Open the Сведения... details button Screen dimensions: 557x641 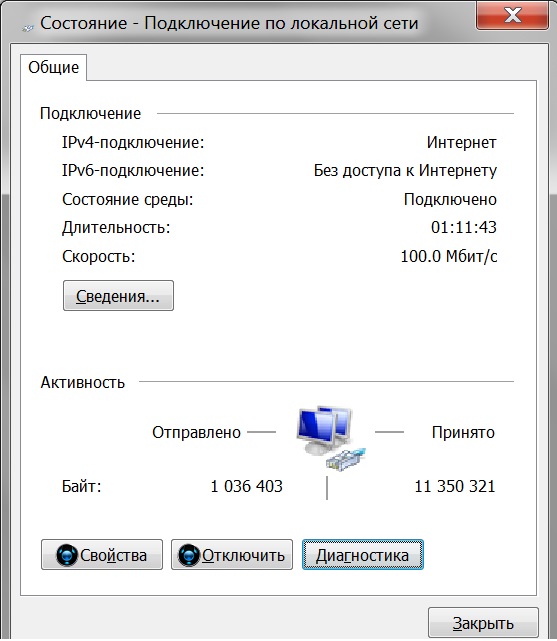[118, 296]
